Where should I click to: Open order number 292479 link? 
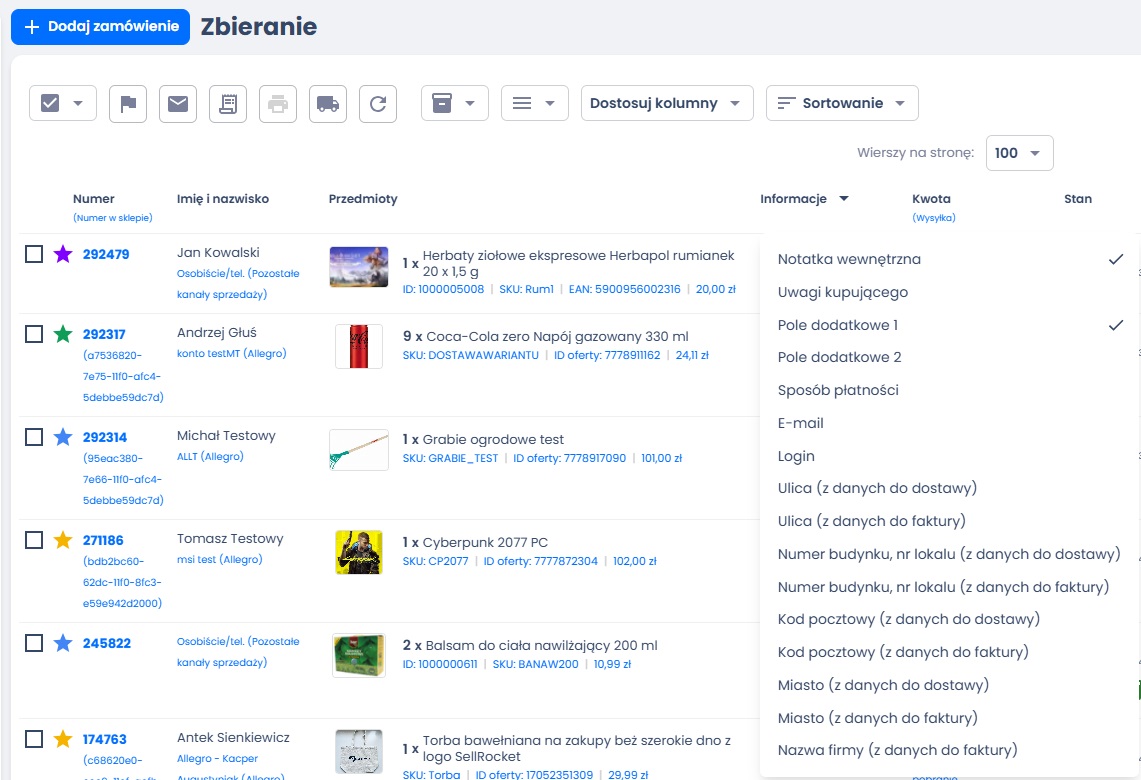coord(106,254)
